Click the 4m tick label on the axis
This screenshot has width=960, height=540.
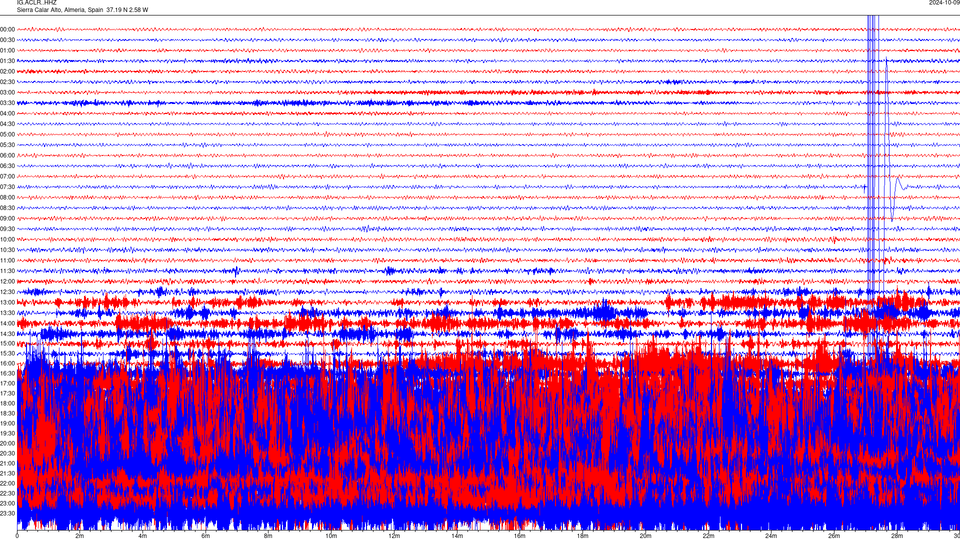pos(143,536)
